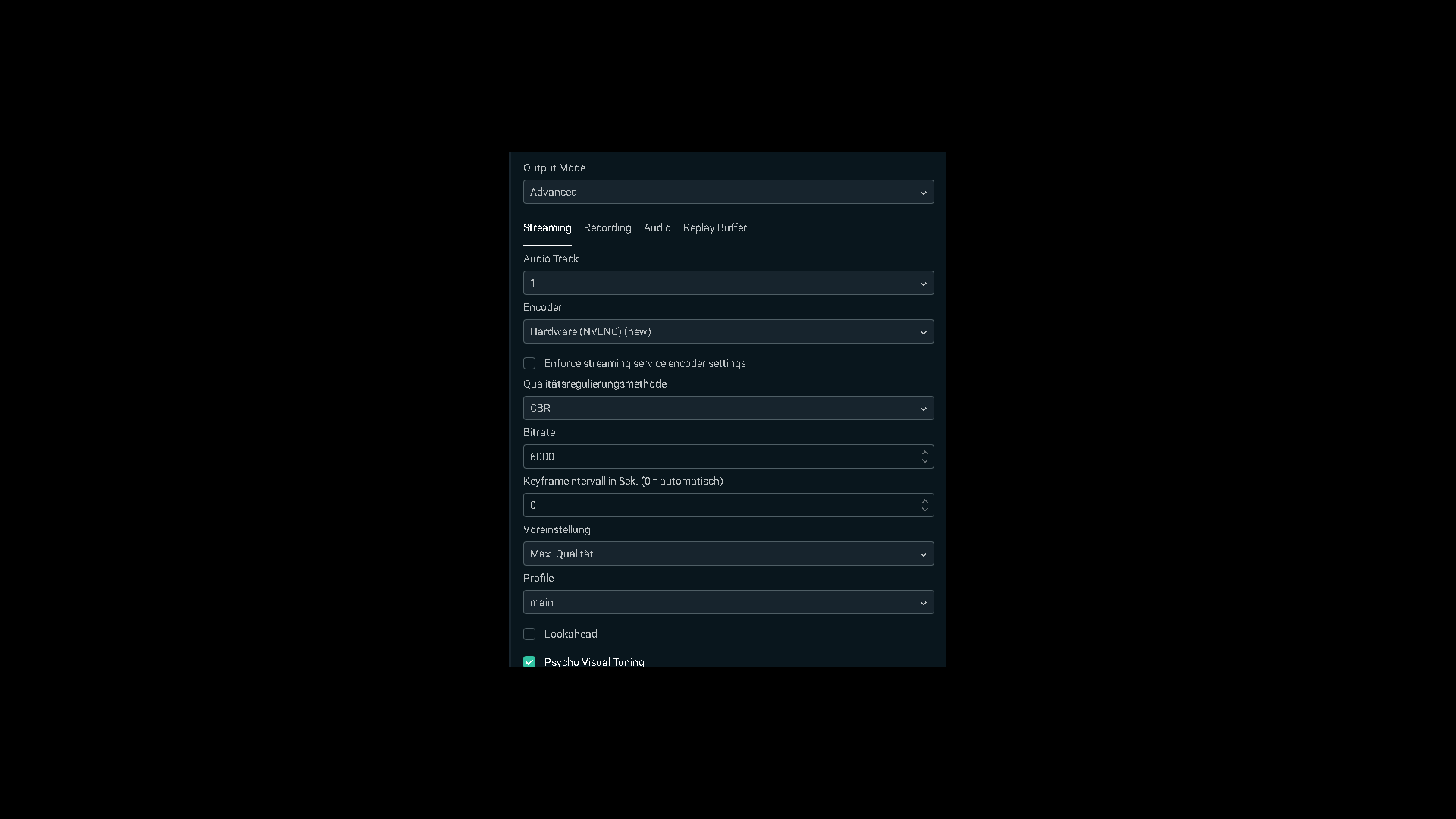Disable the Psycho Visual Tuning checkbox
Viewport: 1456px width, 819px height.
(x=529, y=662)
